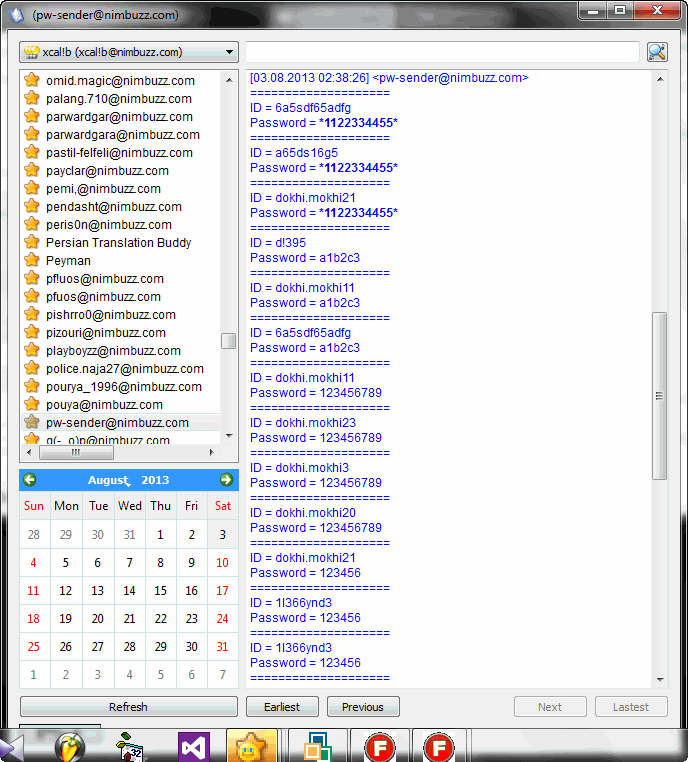Click star icon next to palang.710@nimbuzz.com
This screenshot has height=762, width=688.
tap(32, 98)
